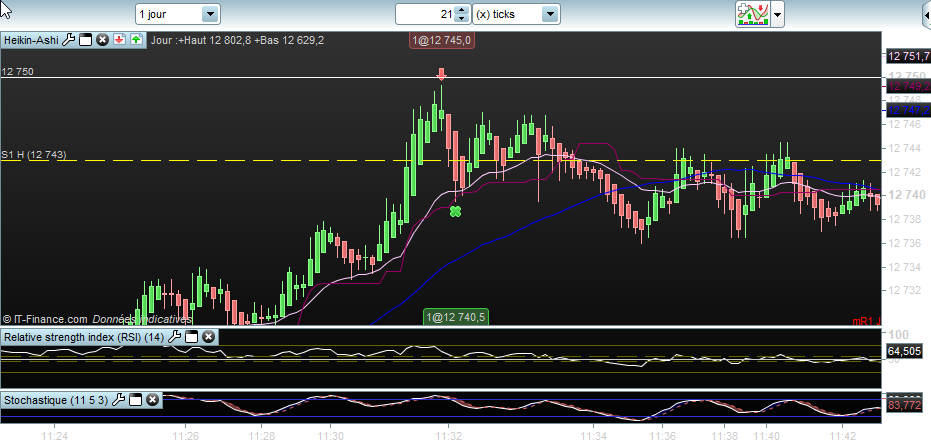The height and width of the screenshot is (444, 931).
Task: Maximize the Heikin-Ashi panel window icon
Action: click(x=86, y=40)
